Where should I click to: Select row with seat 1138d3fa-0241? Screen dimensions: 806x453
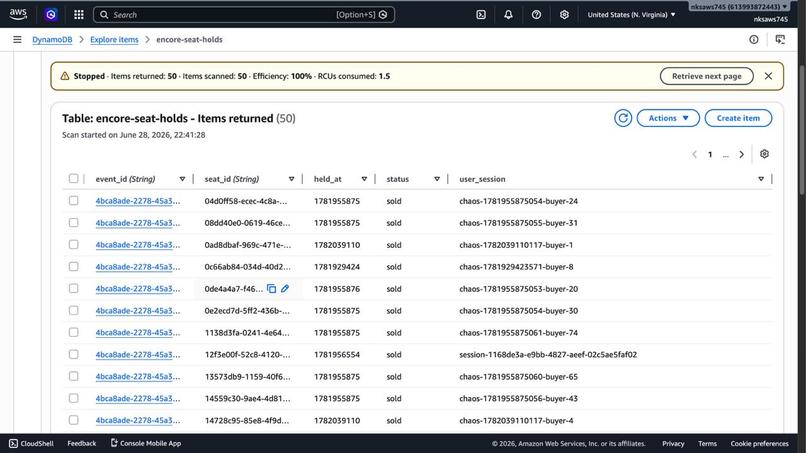74,332
